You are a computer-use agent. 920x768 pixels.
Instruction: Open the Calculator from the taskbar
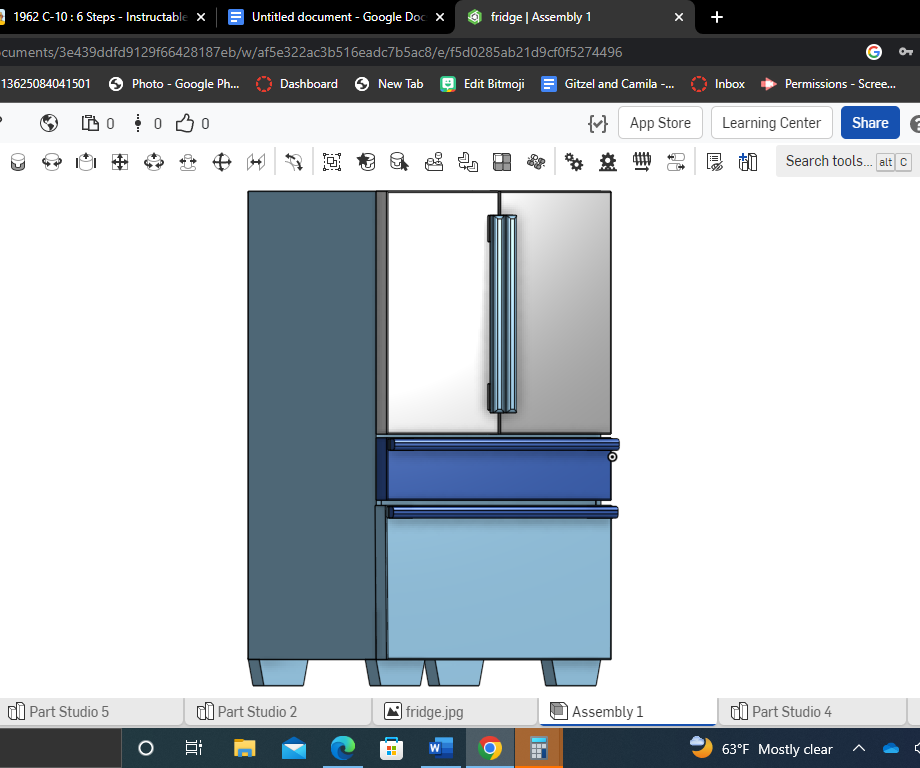pos(538,748)
